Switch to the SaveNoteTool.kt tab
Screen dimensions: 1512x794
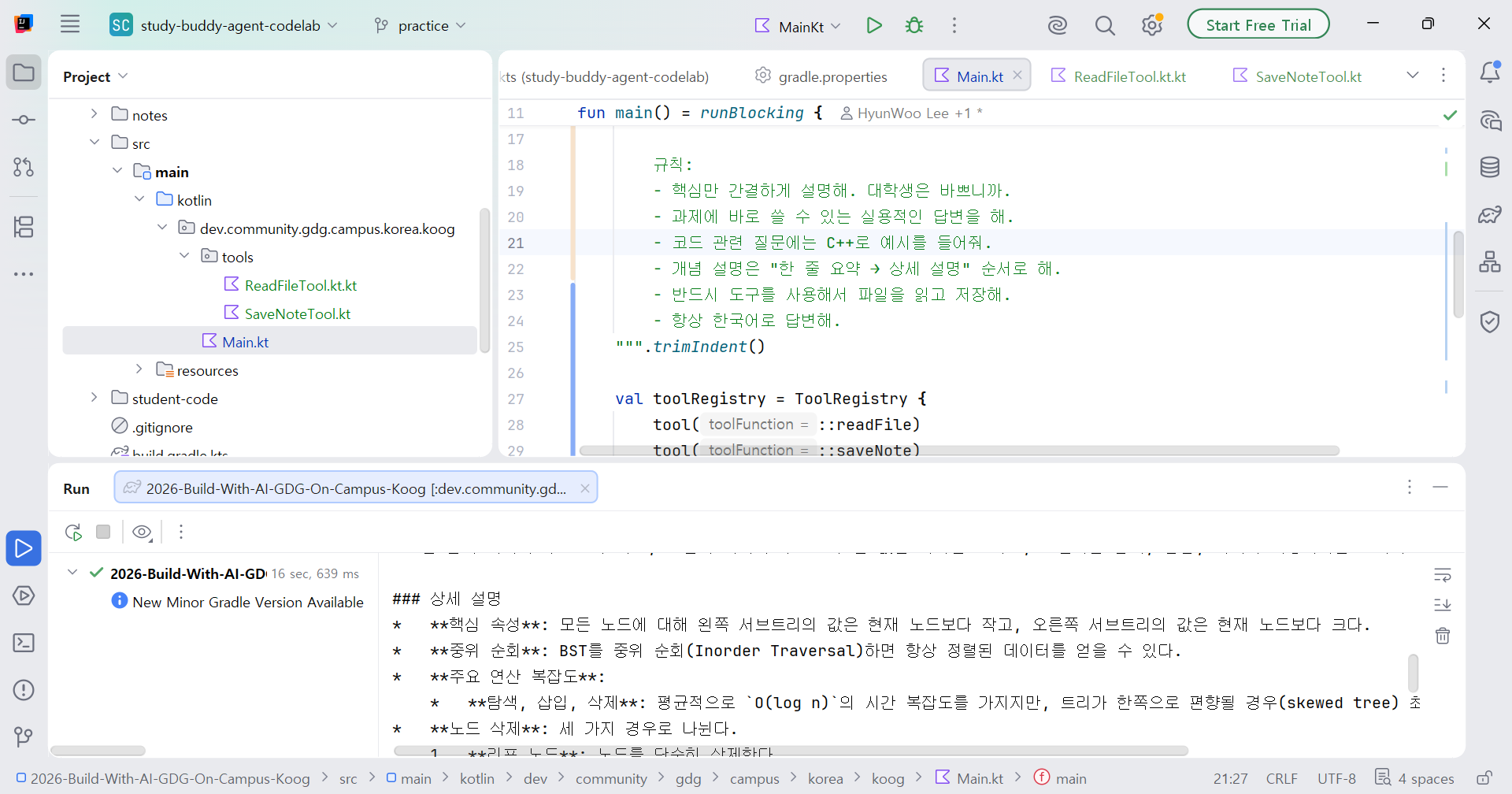click(1297, 76)
